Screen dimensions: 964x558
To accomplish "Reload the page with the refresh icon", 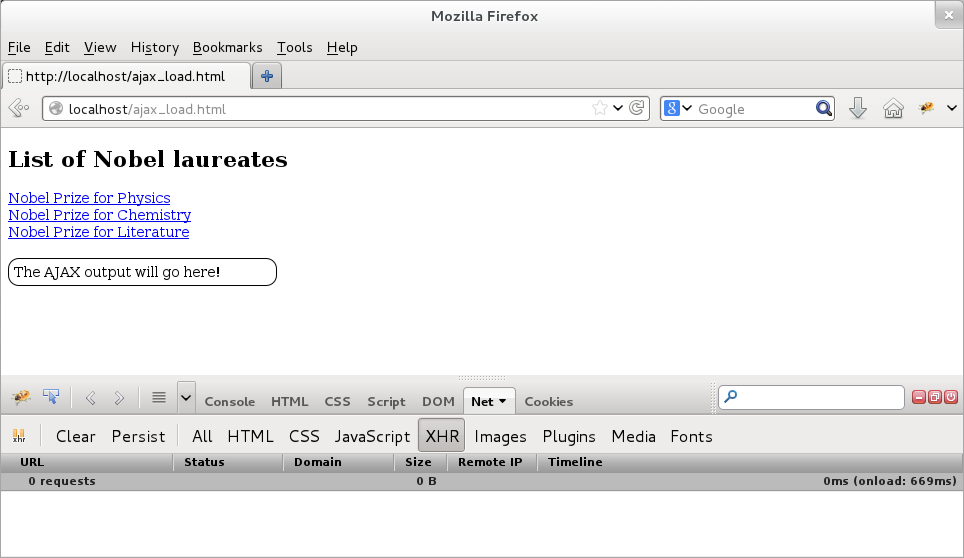I will click(x=637, y=109).
